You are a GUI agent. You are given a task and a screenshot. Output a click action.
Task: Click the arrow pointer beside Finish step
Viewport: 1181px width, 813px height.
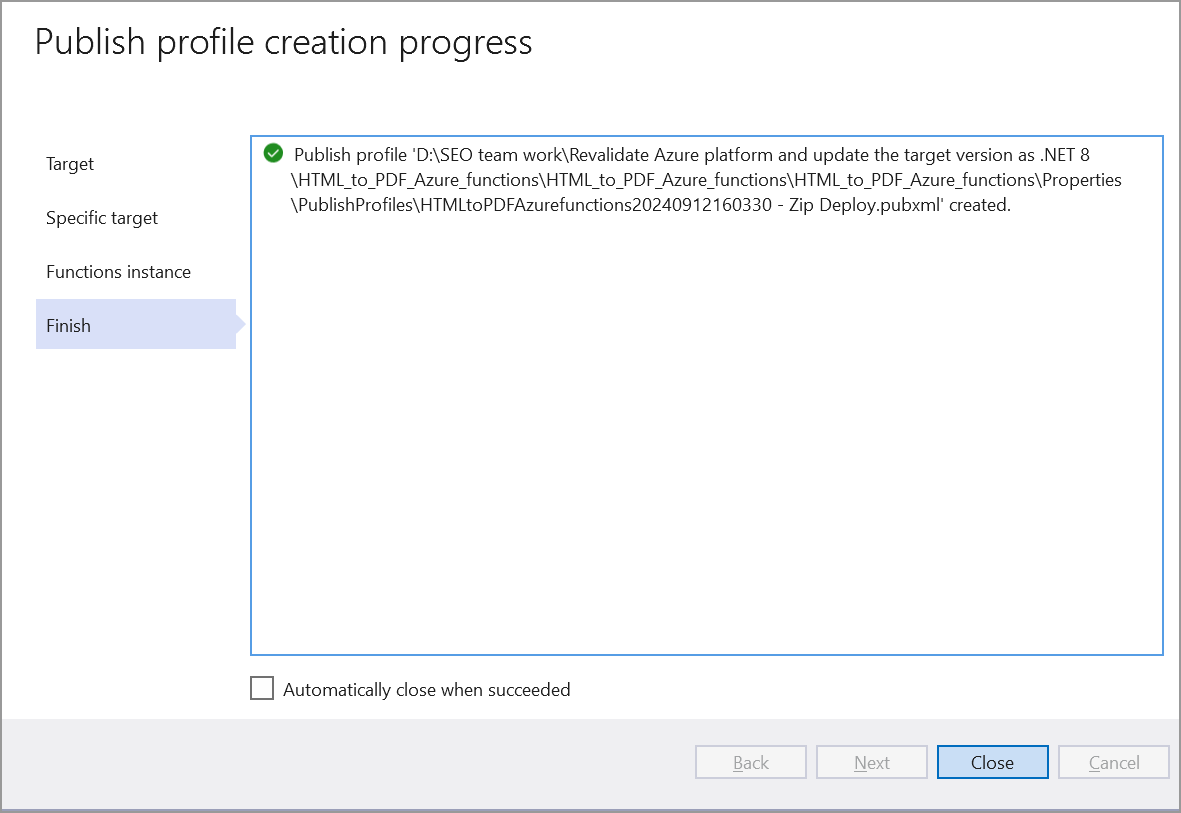click(x=241, y=324)
